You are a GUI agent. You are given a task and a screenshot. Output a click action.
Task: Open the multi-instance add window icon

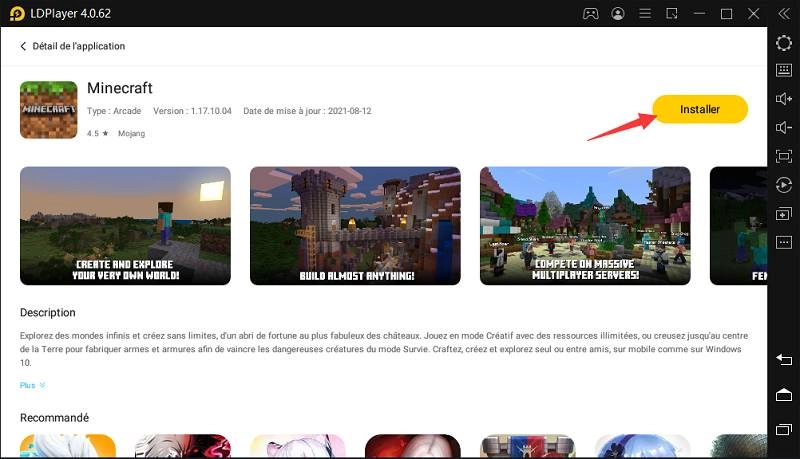point(784,214)
